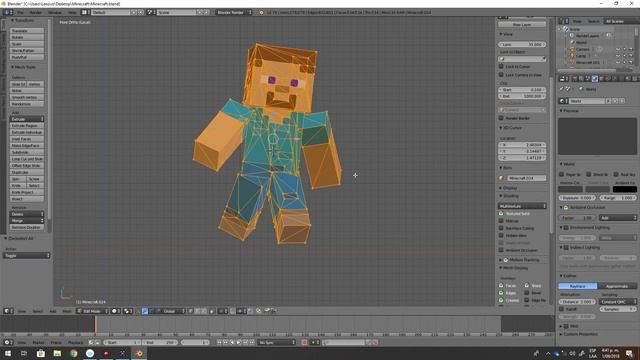Toggle automatic keyframe record button
This screenshot has height=360, width=640.
[x=304, y=342]
